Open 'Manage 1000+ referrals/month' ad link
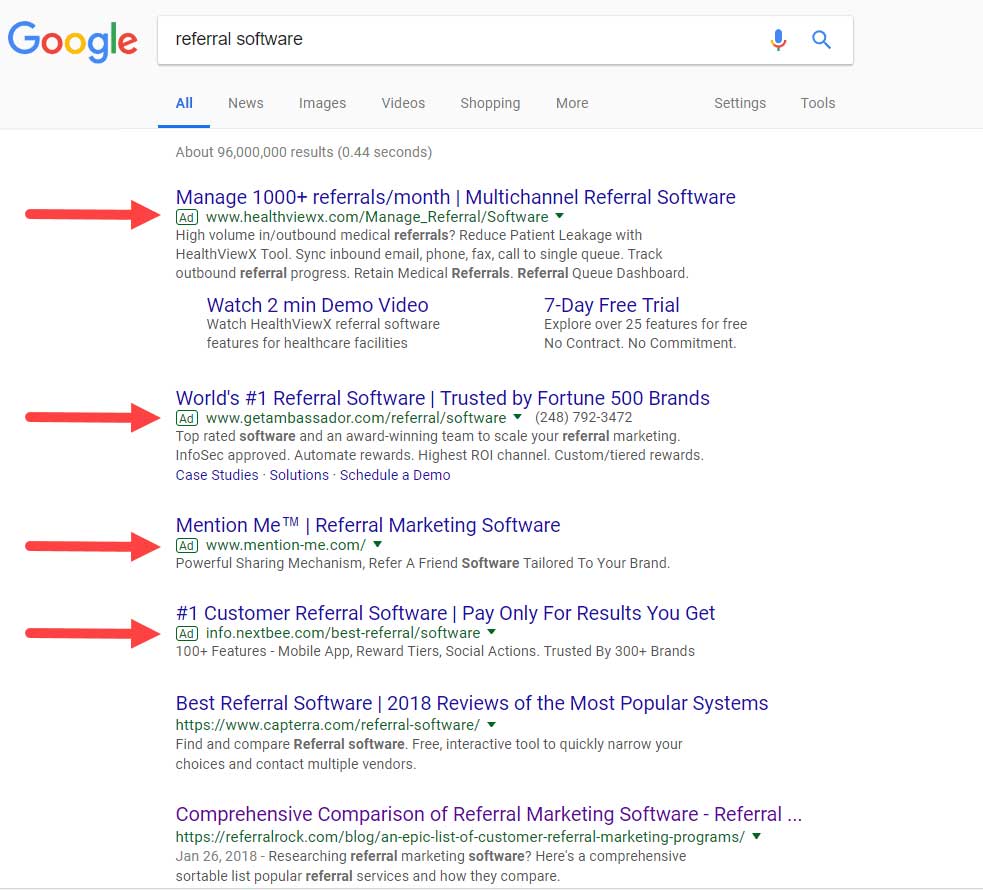This screenshot has width=983, height=890. coord(455,197)
